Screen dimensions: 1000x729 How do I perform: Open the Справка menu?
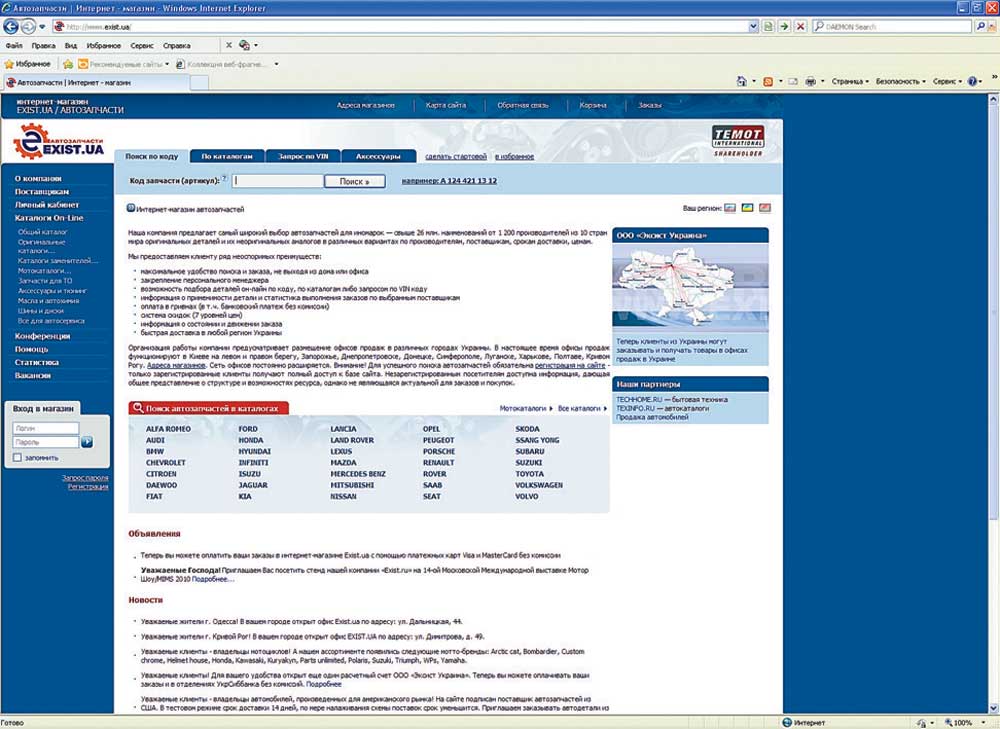click(177, 46)
